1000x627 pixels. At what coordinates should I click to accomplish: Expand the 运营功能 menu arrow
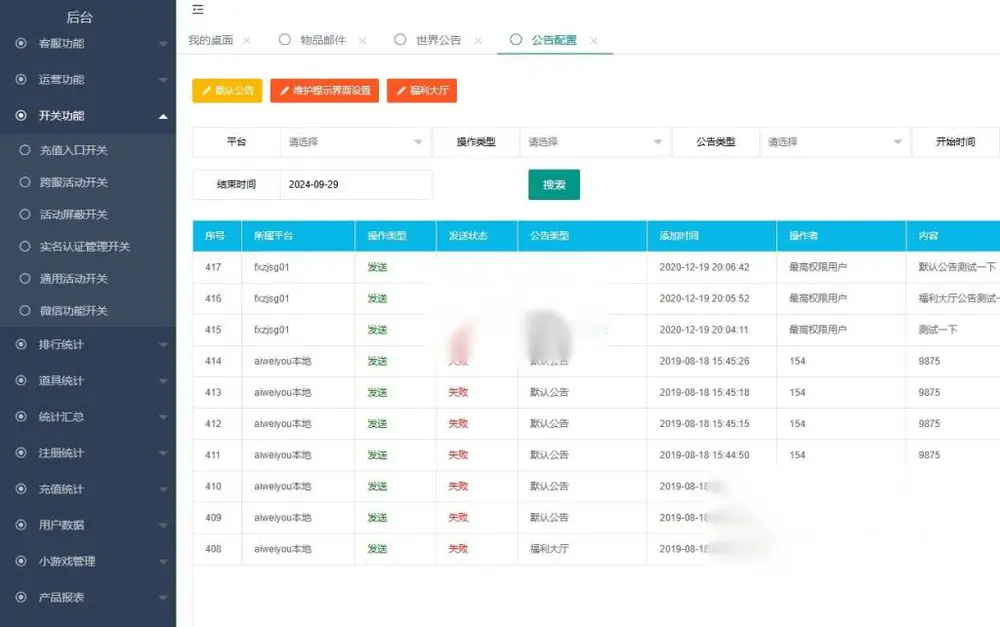pos(163,80)
